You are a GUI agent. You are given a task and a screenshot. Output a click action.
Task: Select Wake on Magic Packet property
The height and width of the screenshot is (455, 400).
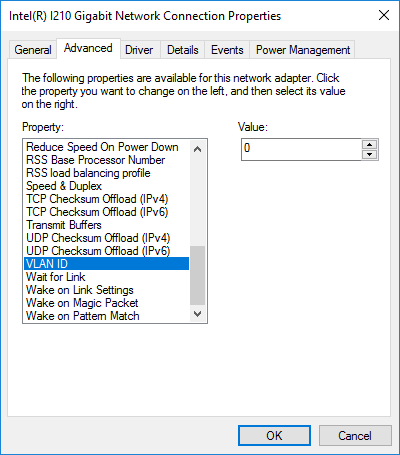tap(107, 303)
